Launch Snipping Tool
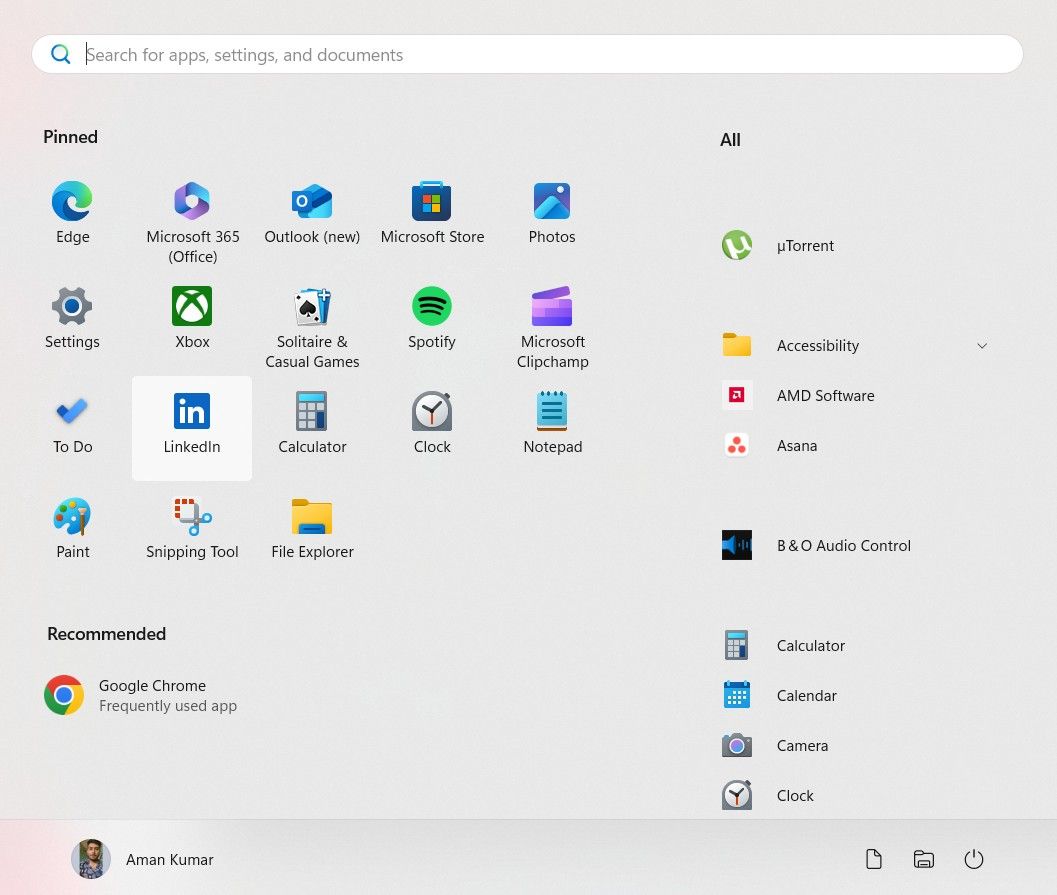 (x=192, y=529)
